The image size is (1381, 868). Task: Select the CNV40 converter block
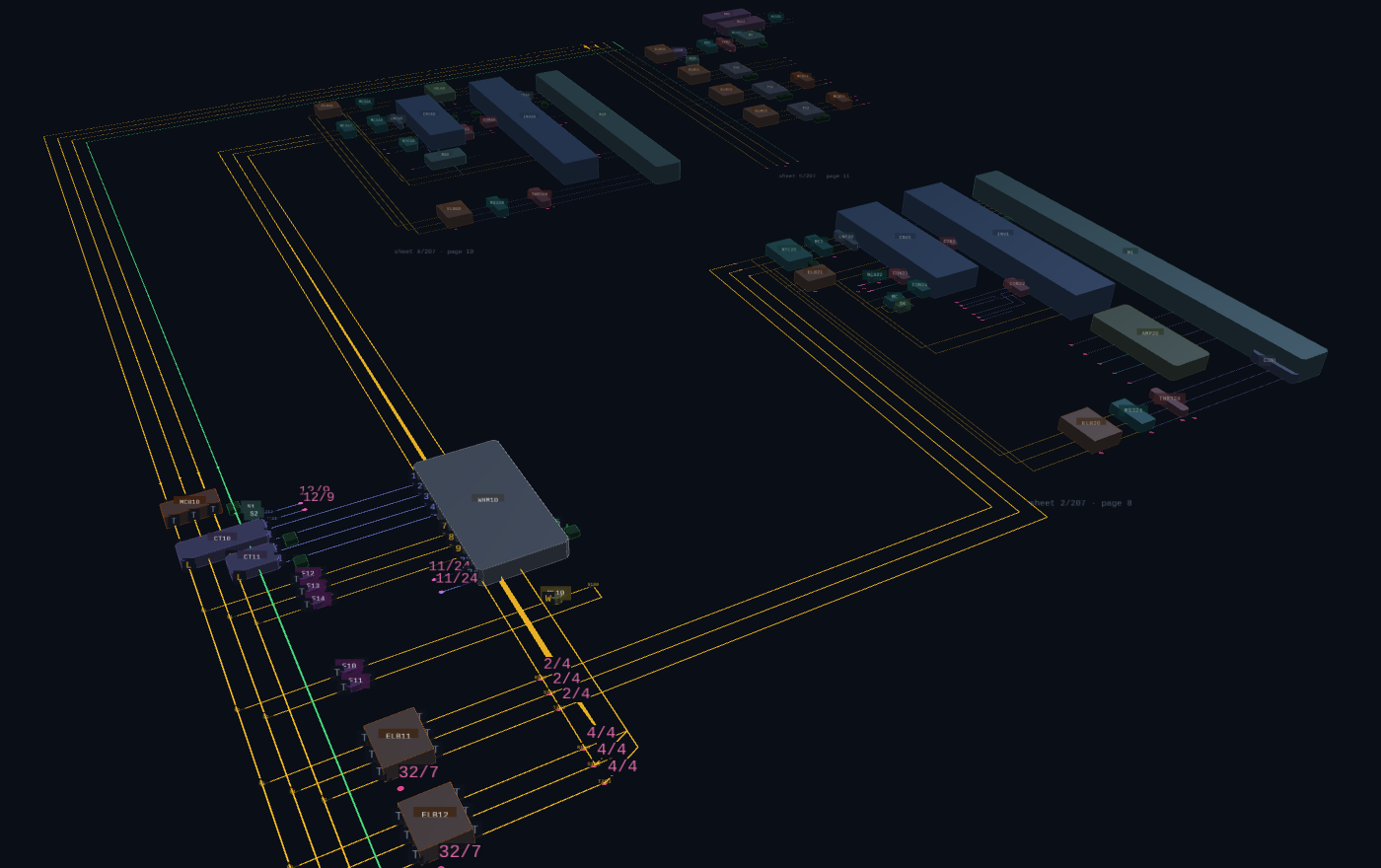[x=430, y=120]
